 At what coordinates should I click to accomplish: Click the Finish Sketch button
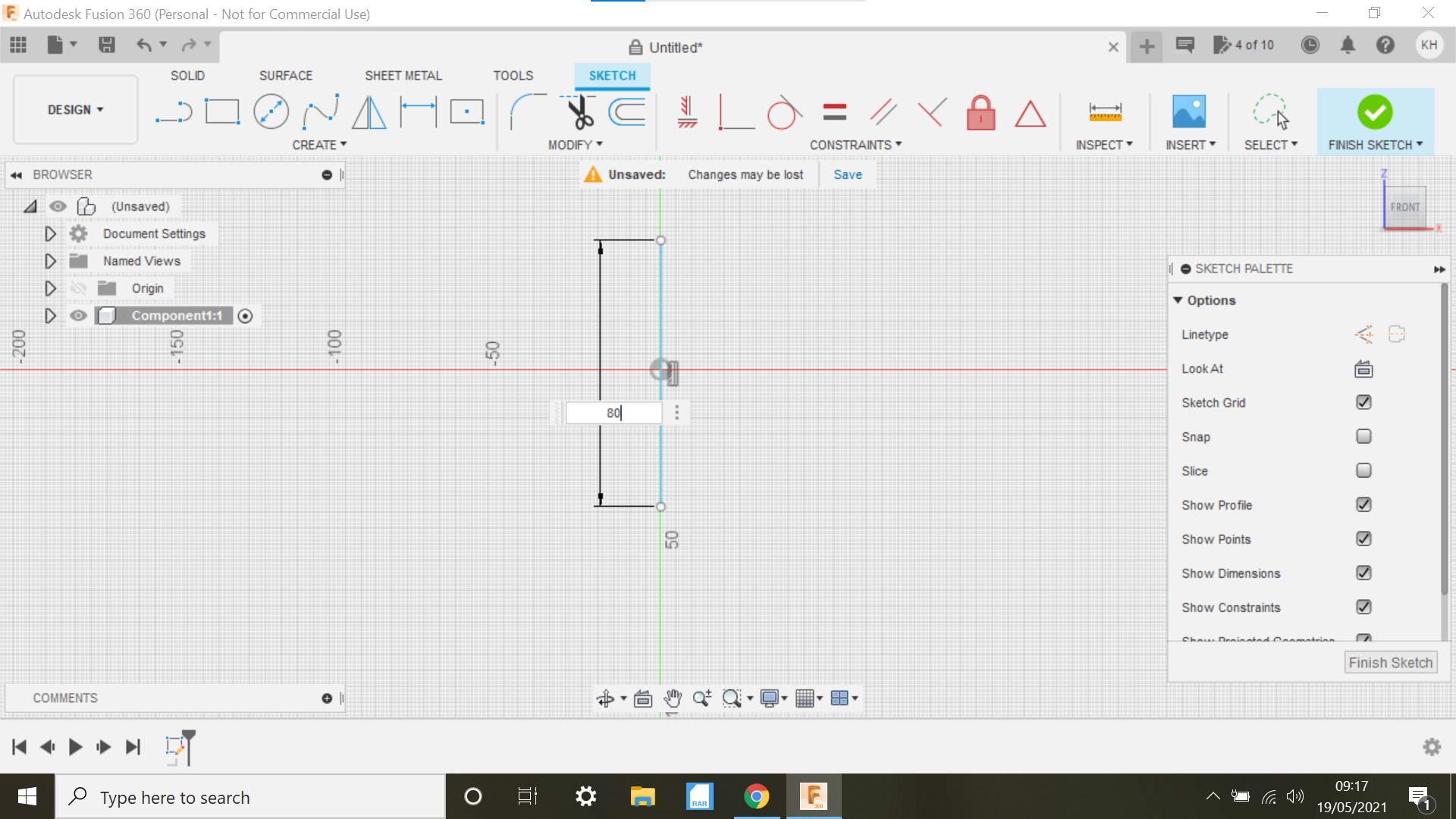tap(1390, 662)
